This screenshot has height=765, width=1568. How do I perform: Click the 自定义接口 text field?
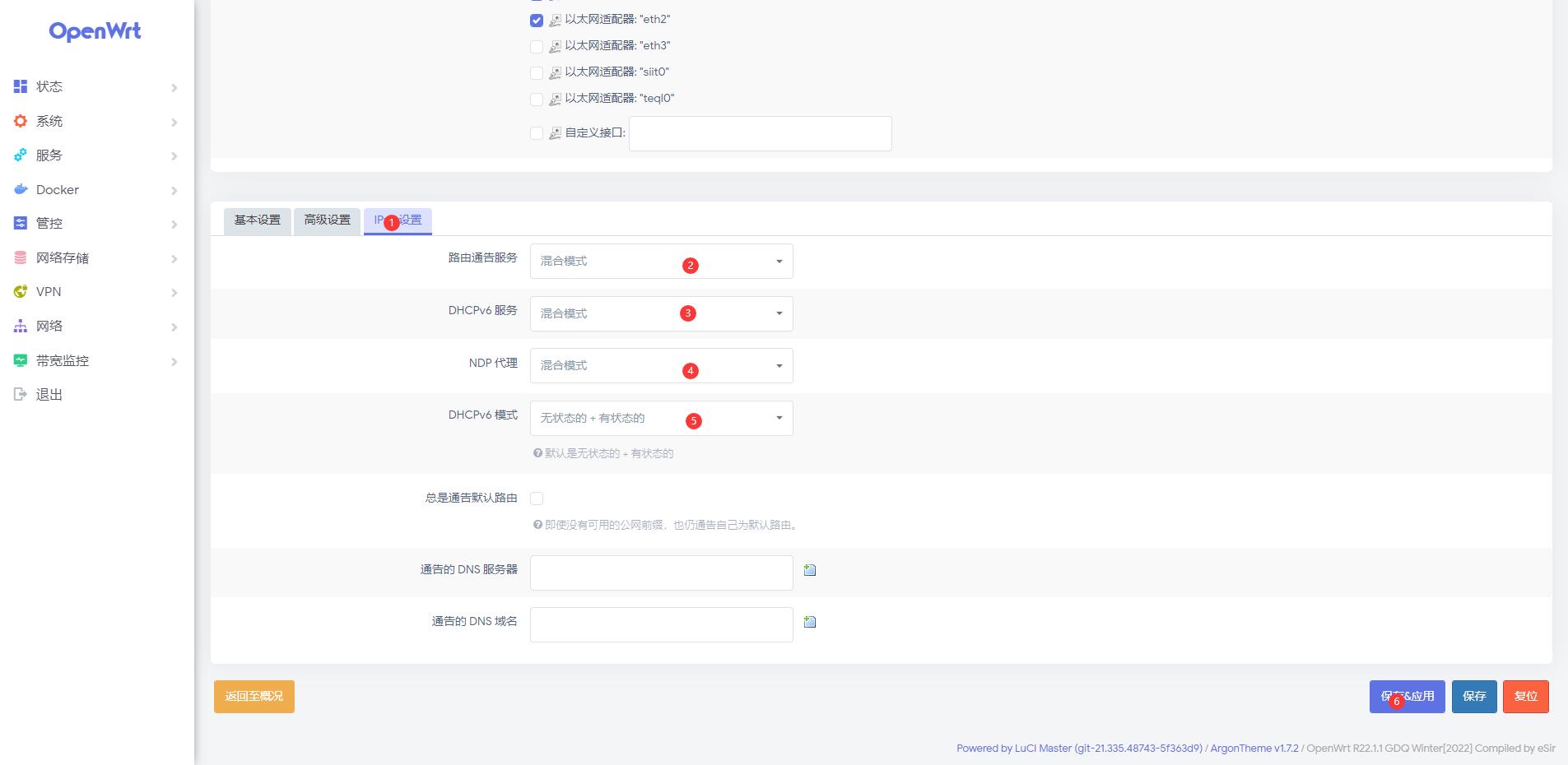761,133
